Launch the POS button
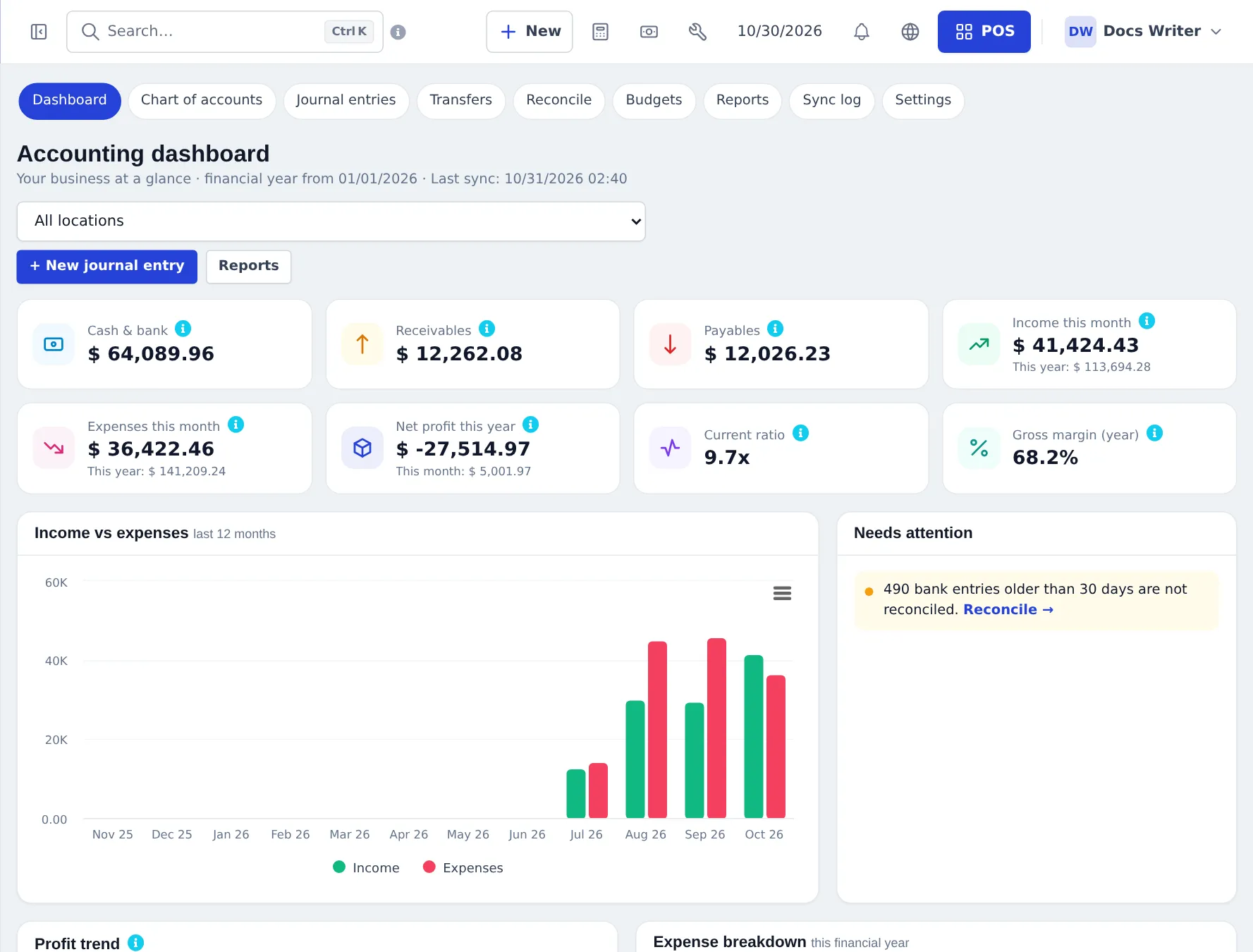Screen dimensions: 1253x952 tap(984, 32)
